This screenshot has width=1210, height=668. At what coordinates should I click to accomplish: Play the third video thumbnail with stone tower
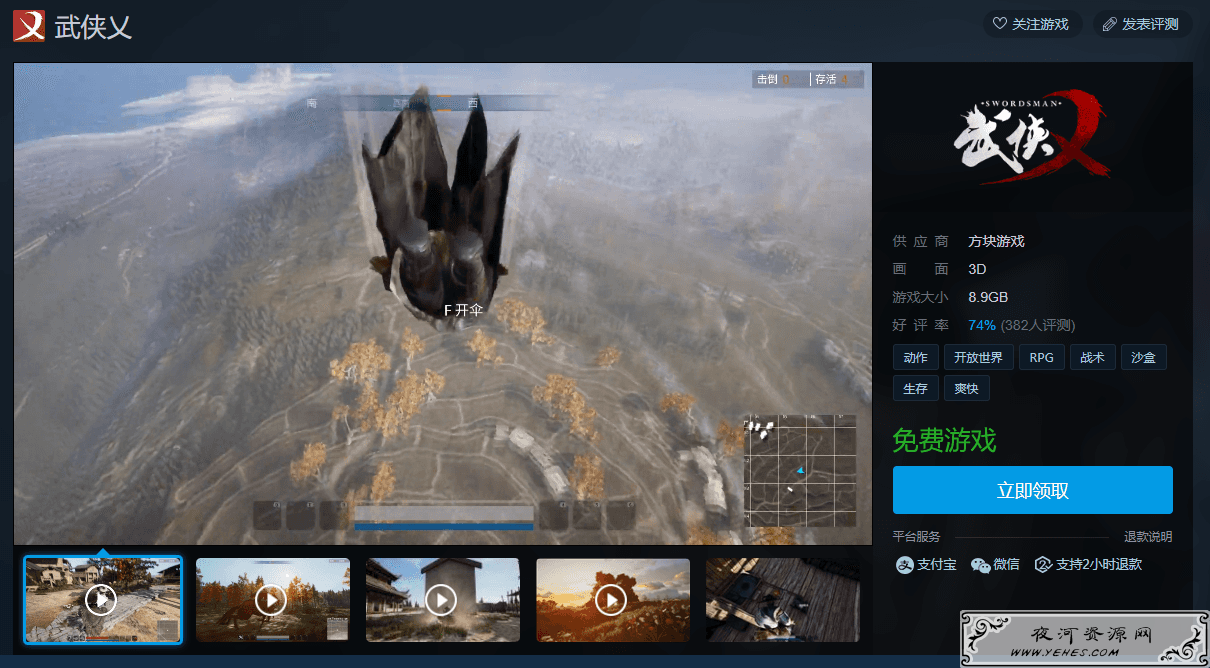click(x=442, y=600)
